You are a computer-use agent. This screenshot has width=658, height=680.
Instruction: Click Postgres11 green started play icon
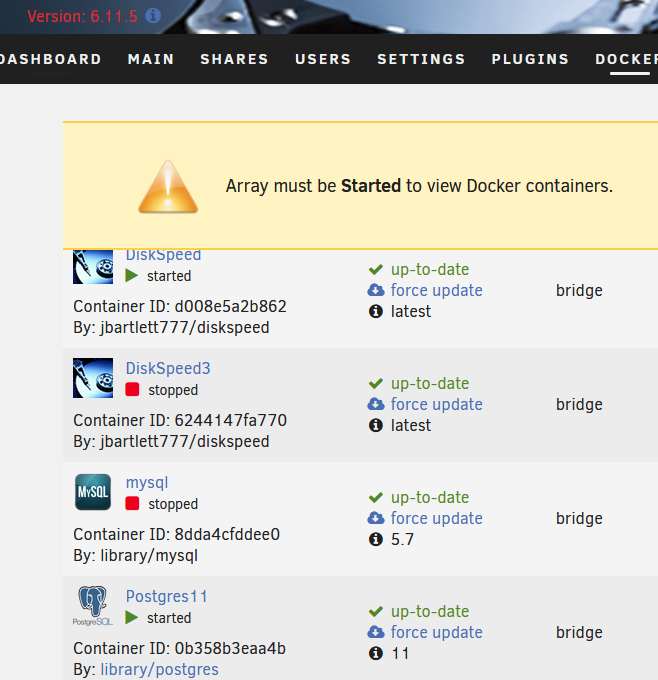(131, 618)
